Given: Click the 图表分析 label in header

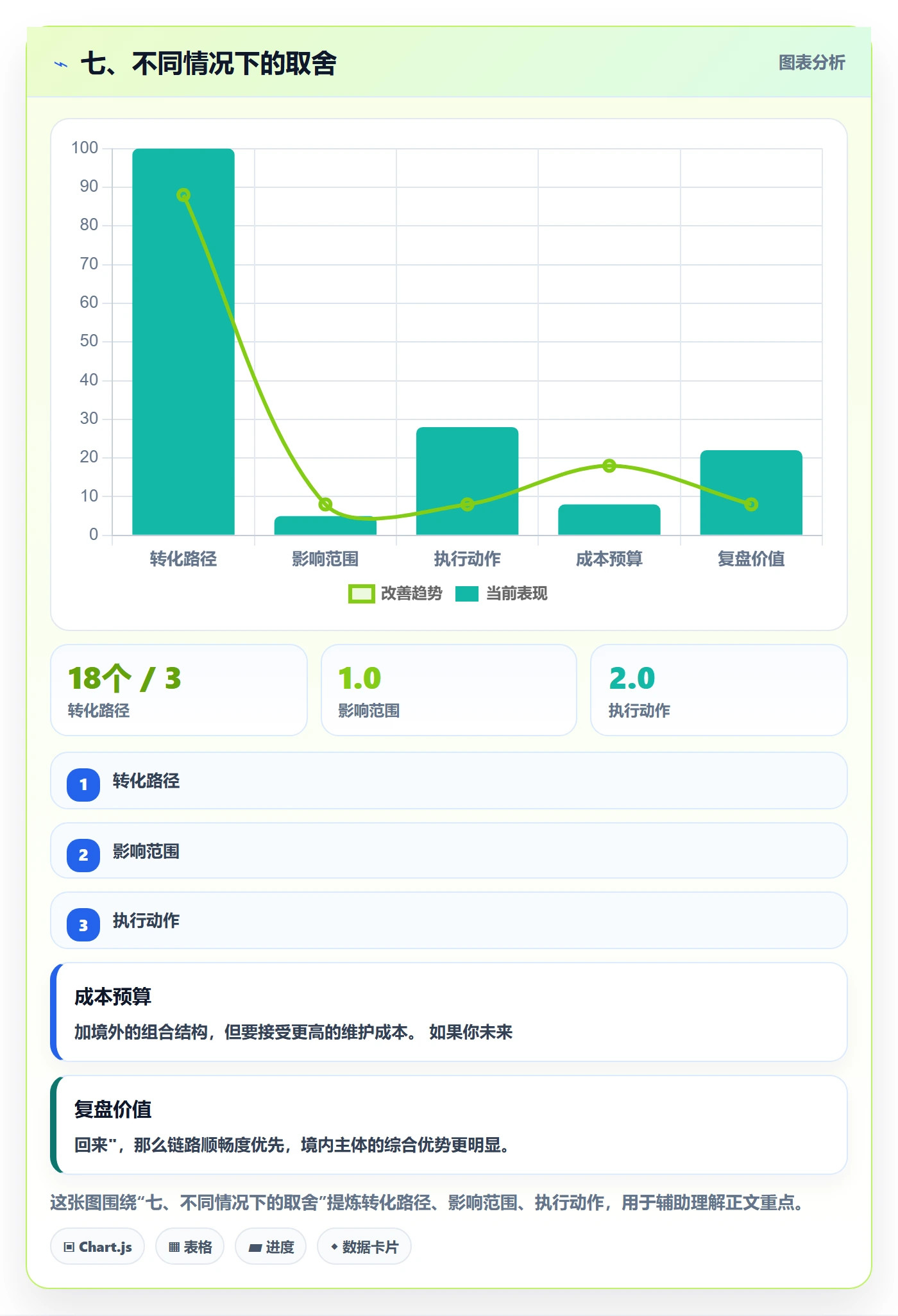Looking at the screenshot, I should point(811,63).
